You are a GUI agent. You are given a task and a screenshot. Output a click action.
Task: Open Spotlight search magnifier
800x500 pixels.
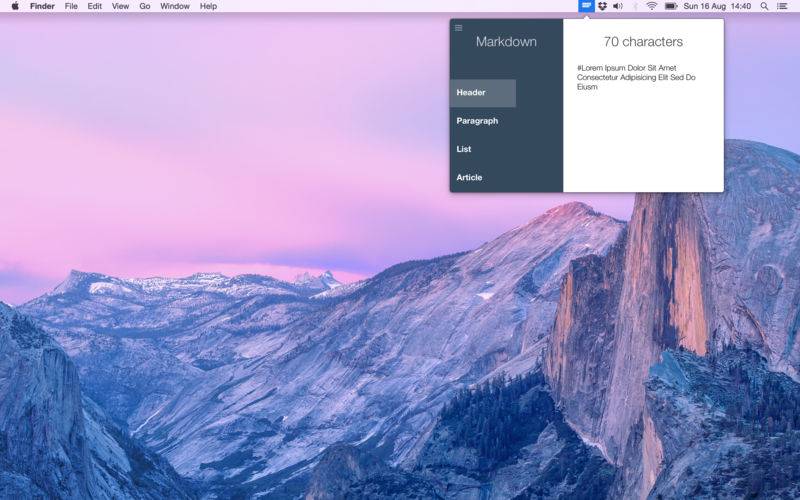pyautogui.click(x=764, y=6)
